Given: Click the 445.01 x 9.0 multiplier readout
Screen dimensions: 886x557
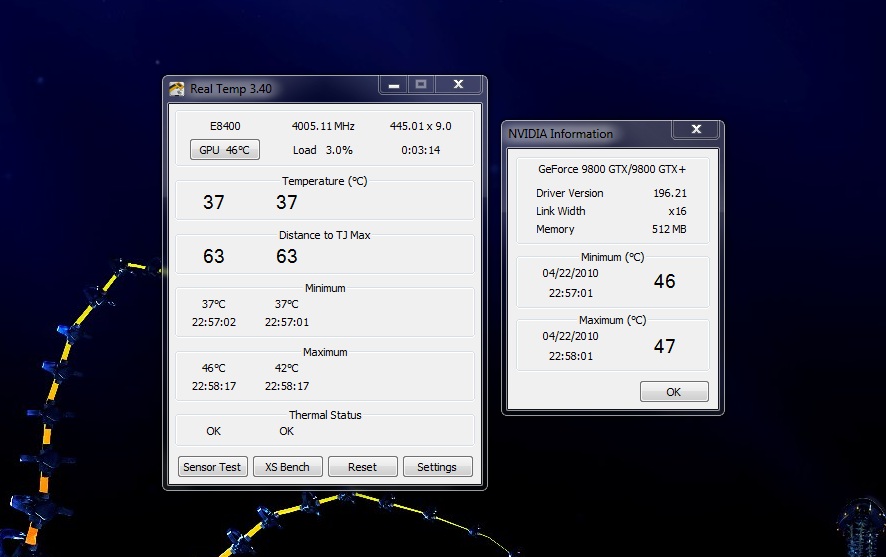Looking at the screenshot, I should click(420, 127).
